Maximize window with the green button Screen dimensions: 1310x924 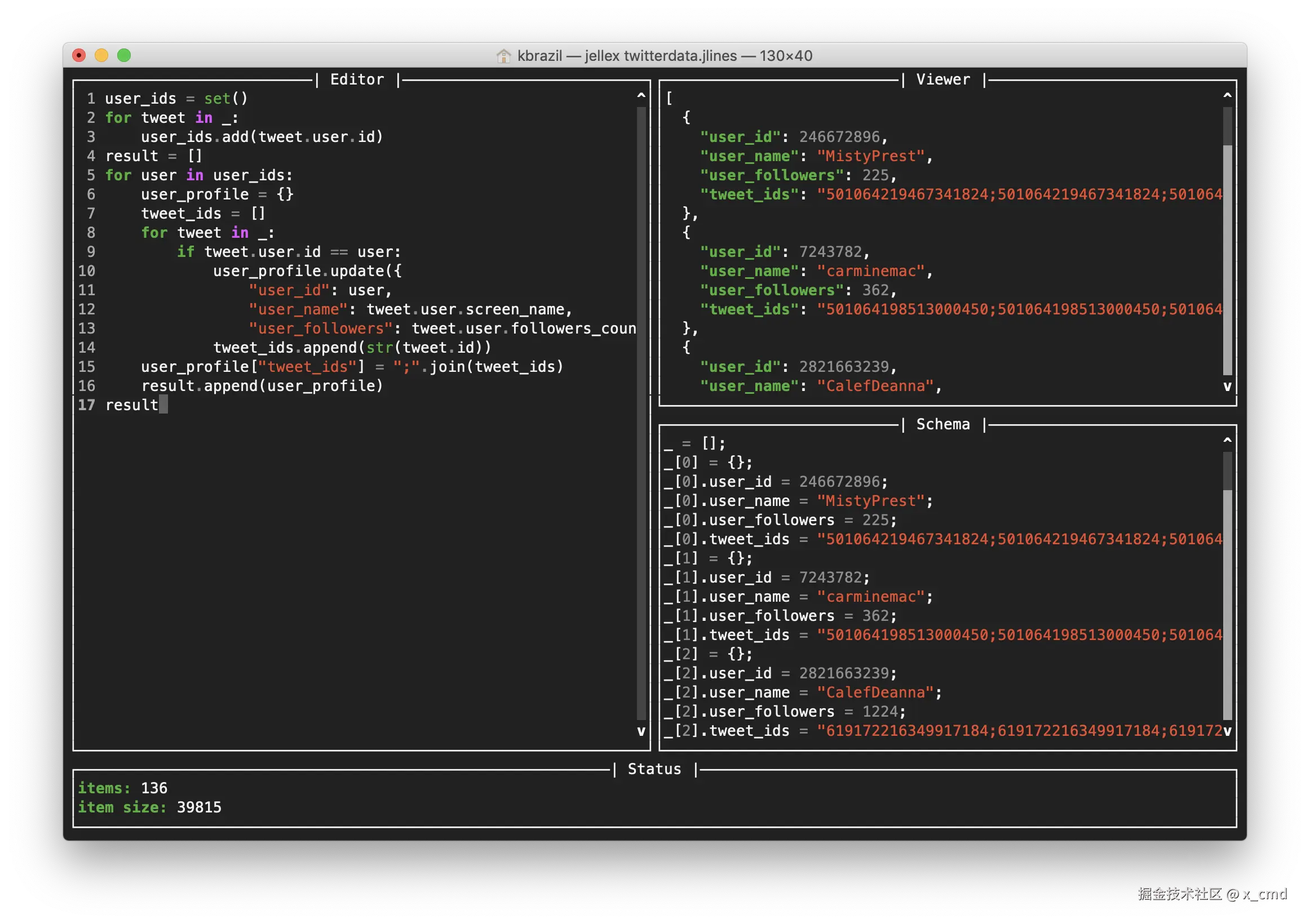(x=124, y=55)
